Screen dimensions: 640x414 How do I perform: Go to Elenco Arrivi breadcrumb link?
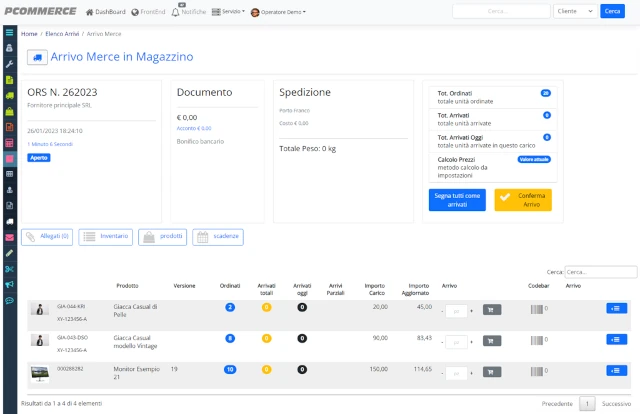pyautogui.click(x=62, y=34)
